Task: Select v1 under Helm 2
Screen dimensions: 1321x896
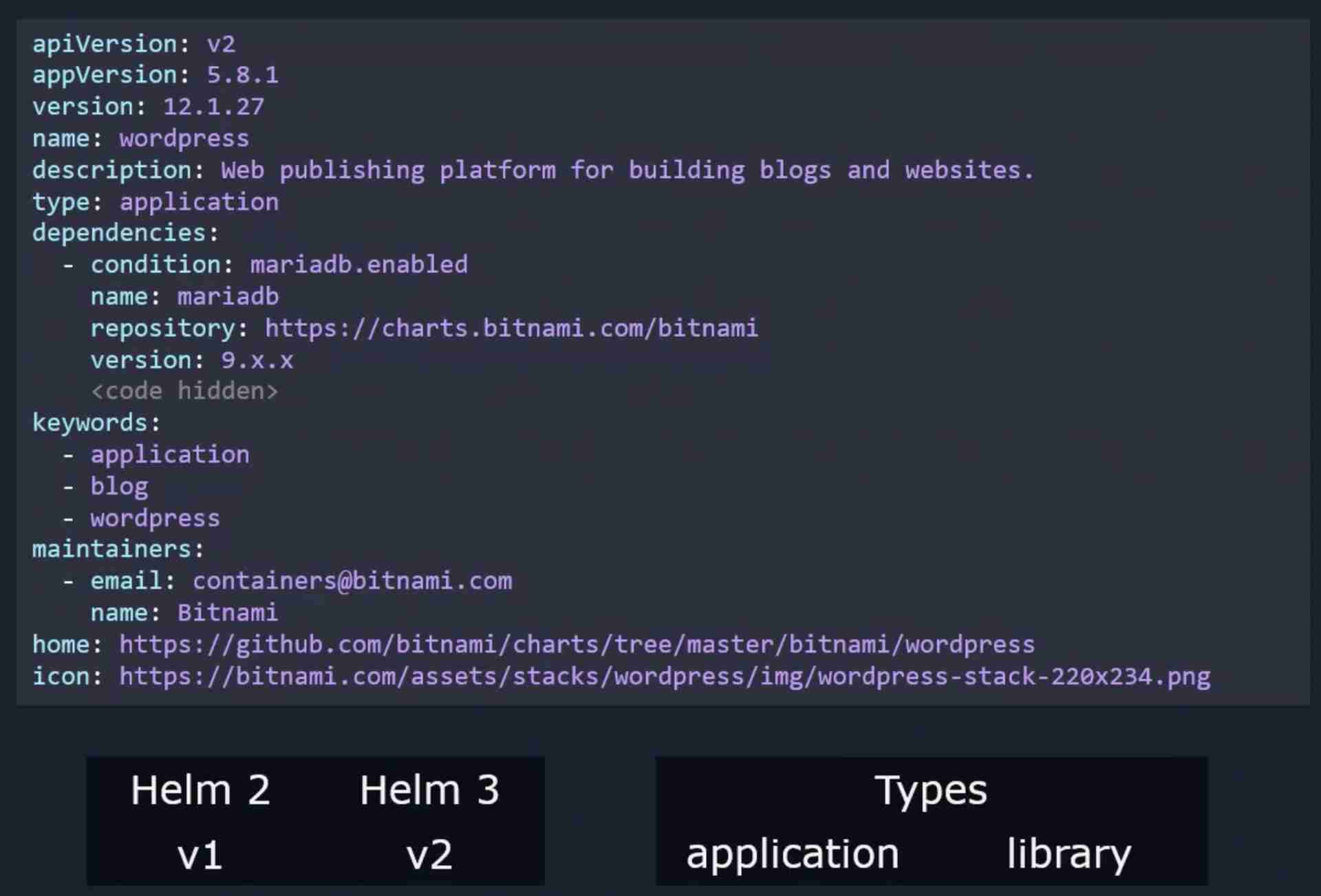Action: pyautogui.click(x=200, y=856)
